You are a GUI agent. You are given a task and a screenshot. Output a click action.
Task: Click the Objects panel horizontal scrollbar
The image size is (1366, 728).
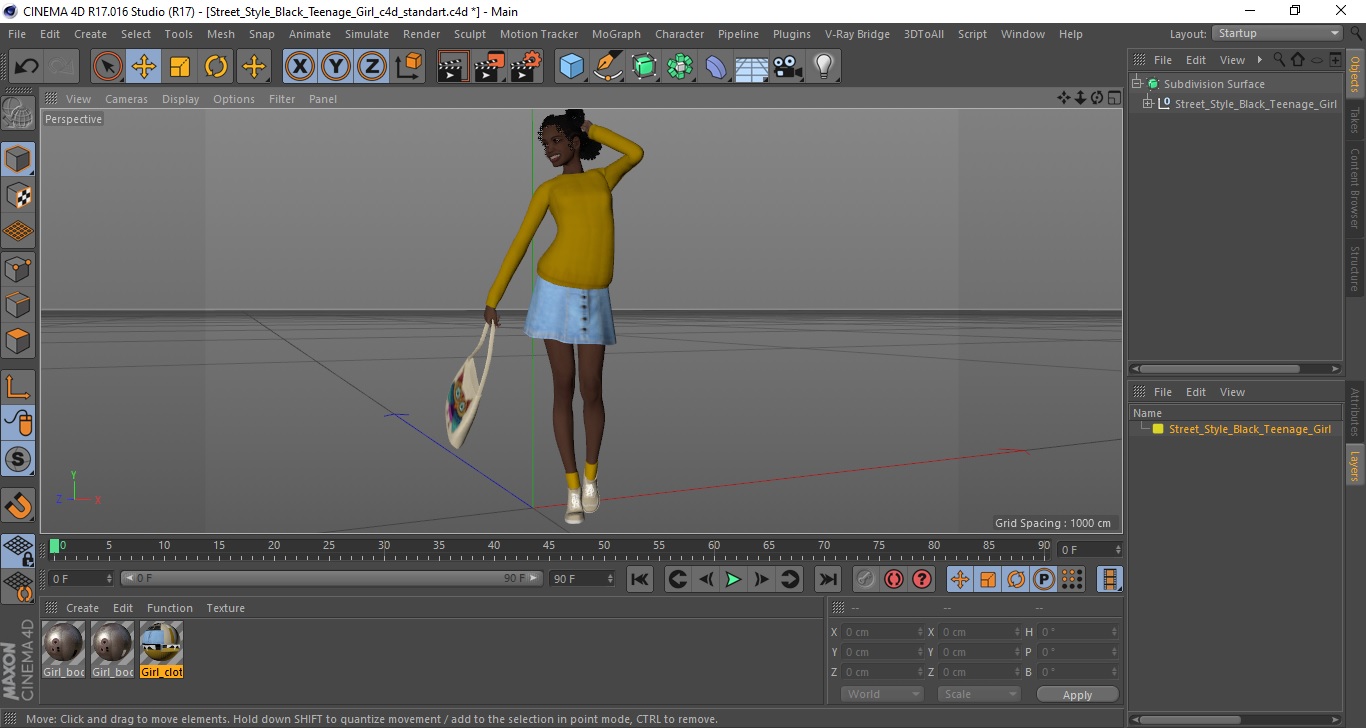coord(1220,369)
